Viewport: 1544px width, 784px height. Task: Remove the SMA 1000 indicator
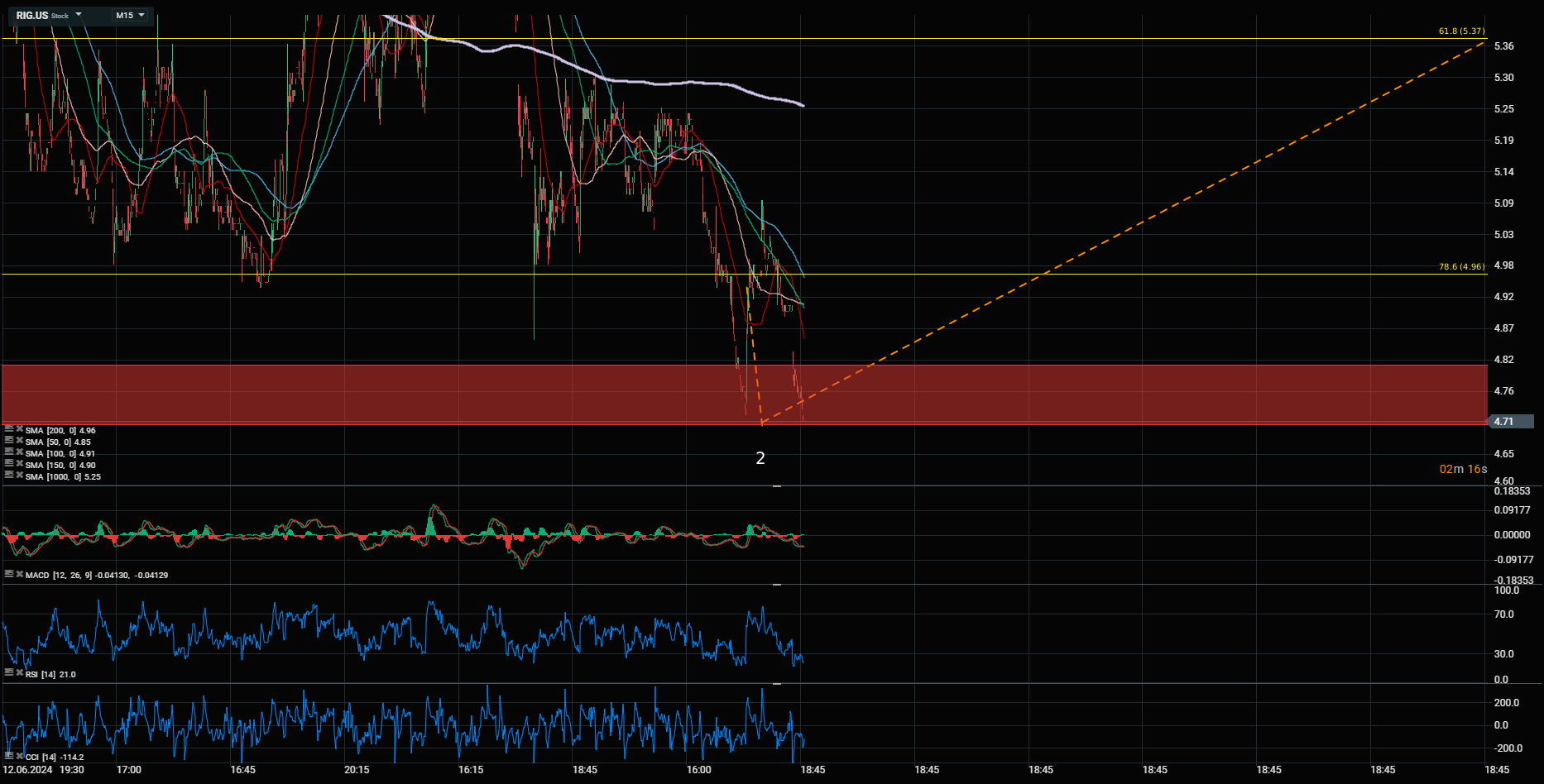pos(19,476)
